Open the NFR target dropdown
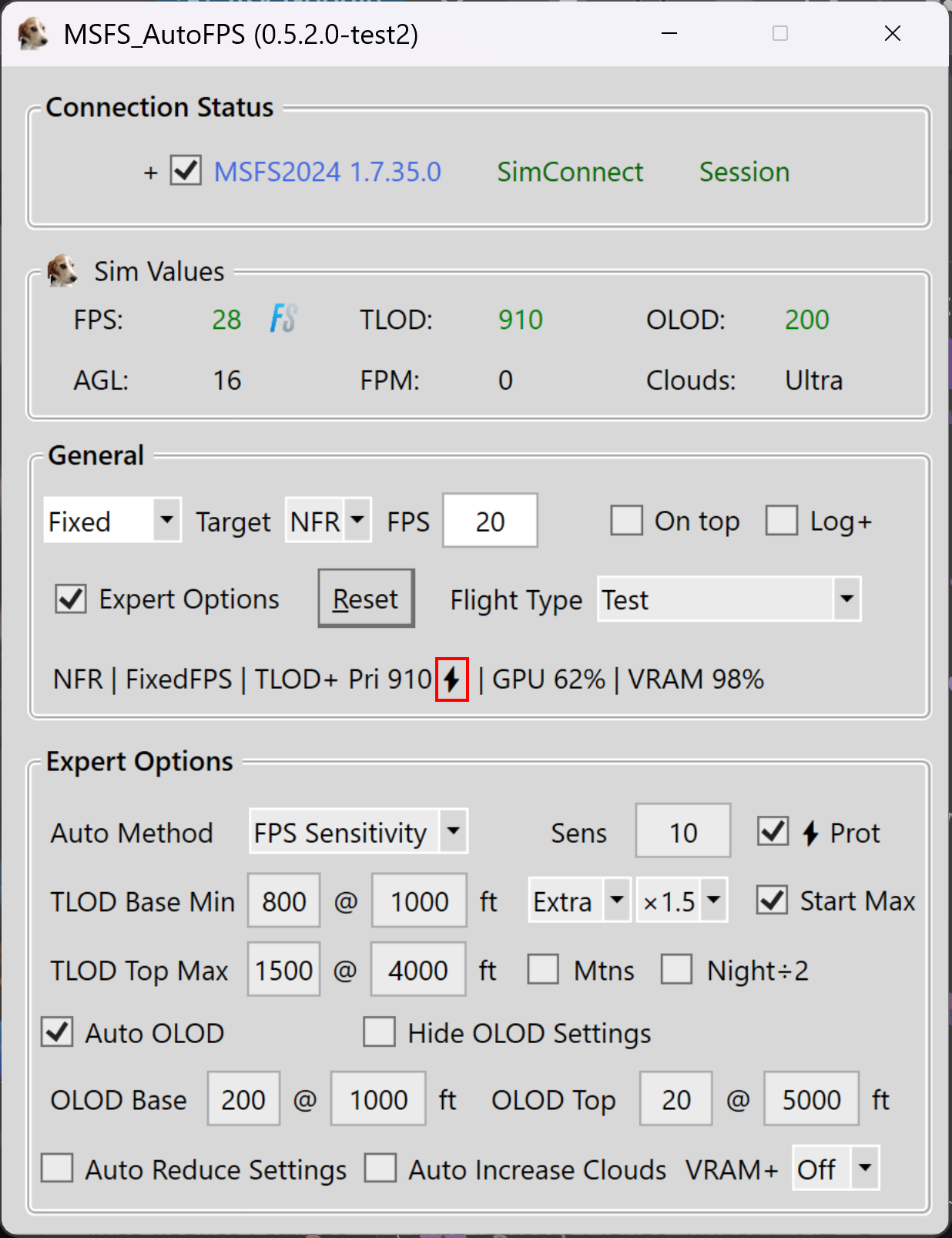The image size is (952, 1238). tap(329, 521)
